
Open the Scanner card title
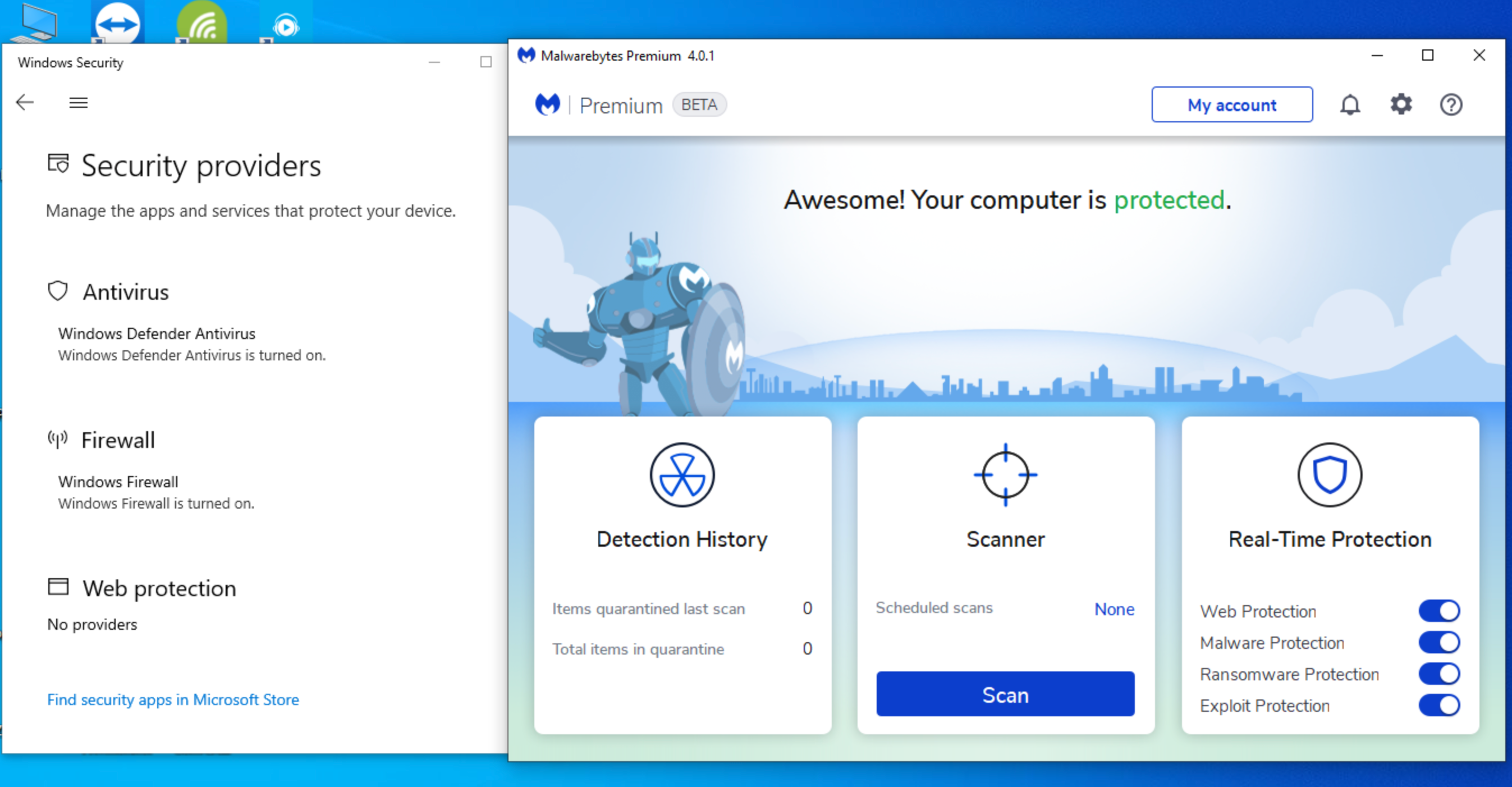tap(1005, 539)
